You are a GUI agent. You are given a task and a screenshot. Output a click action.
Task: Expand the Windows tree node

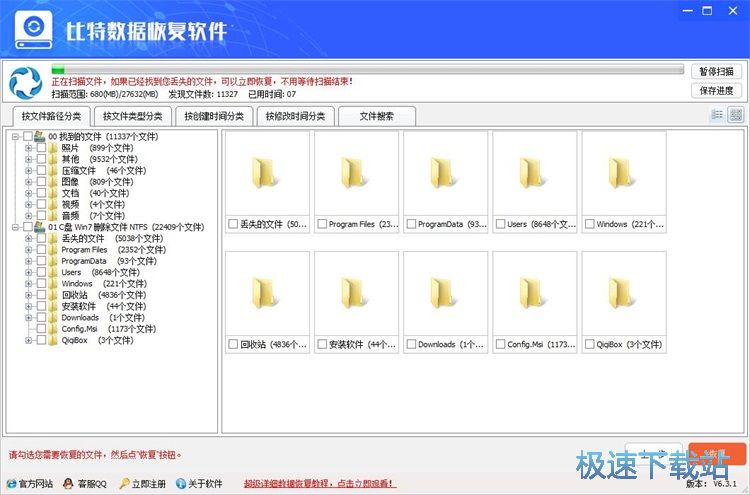[x=29, y=283]
